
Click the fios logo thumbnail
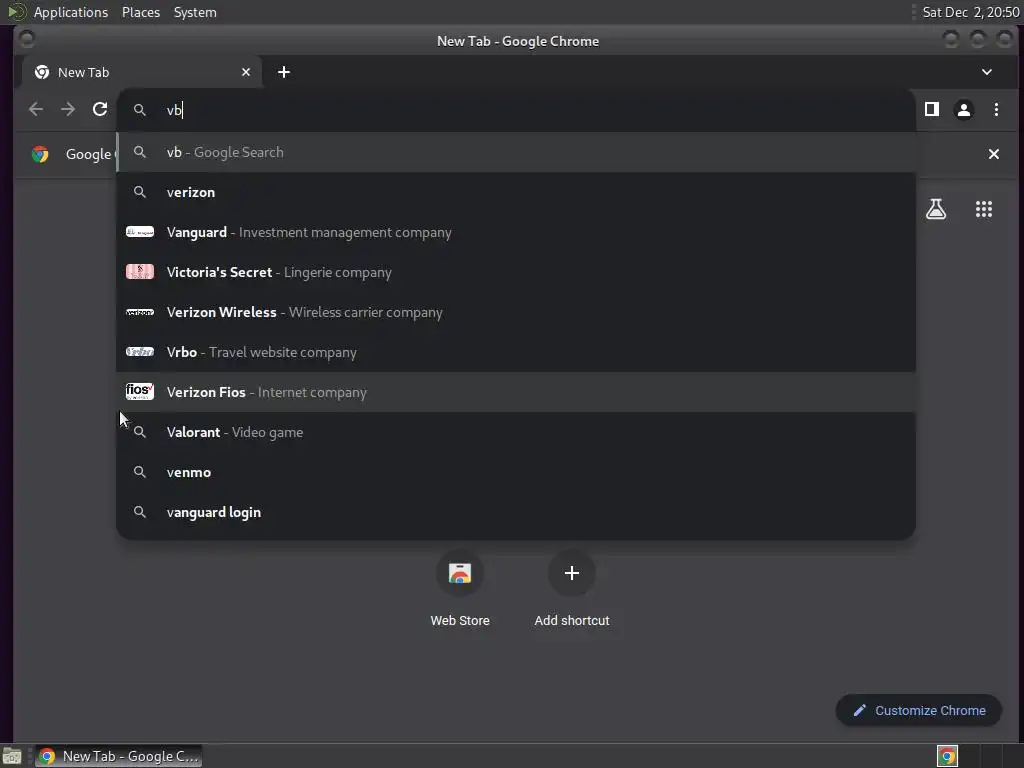coord(140,391)
